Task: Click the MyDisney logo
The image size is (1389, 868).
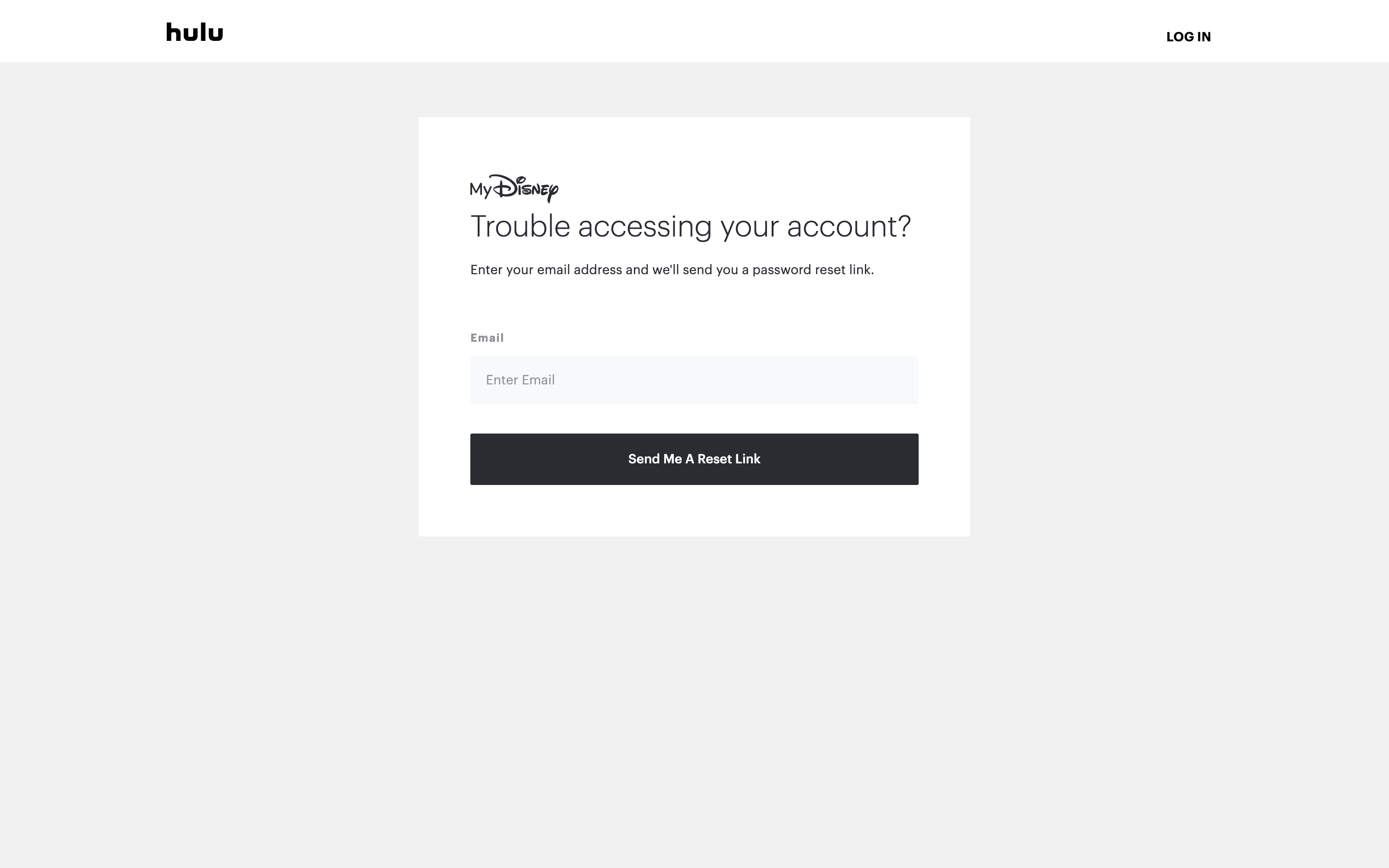Action: point(514,188)
